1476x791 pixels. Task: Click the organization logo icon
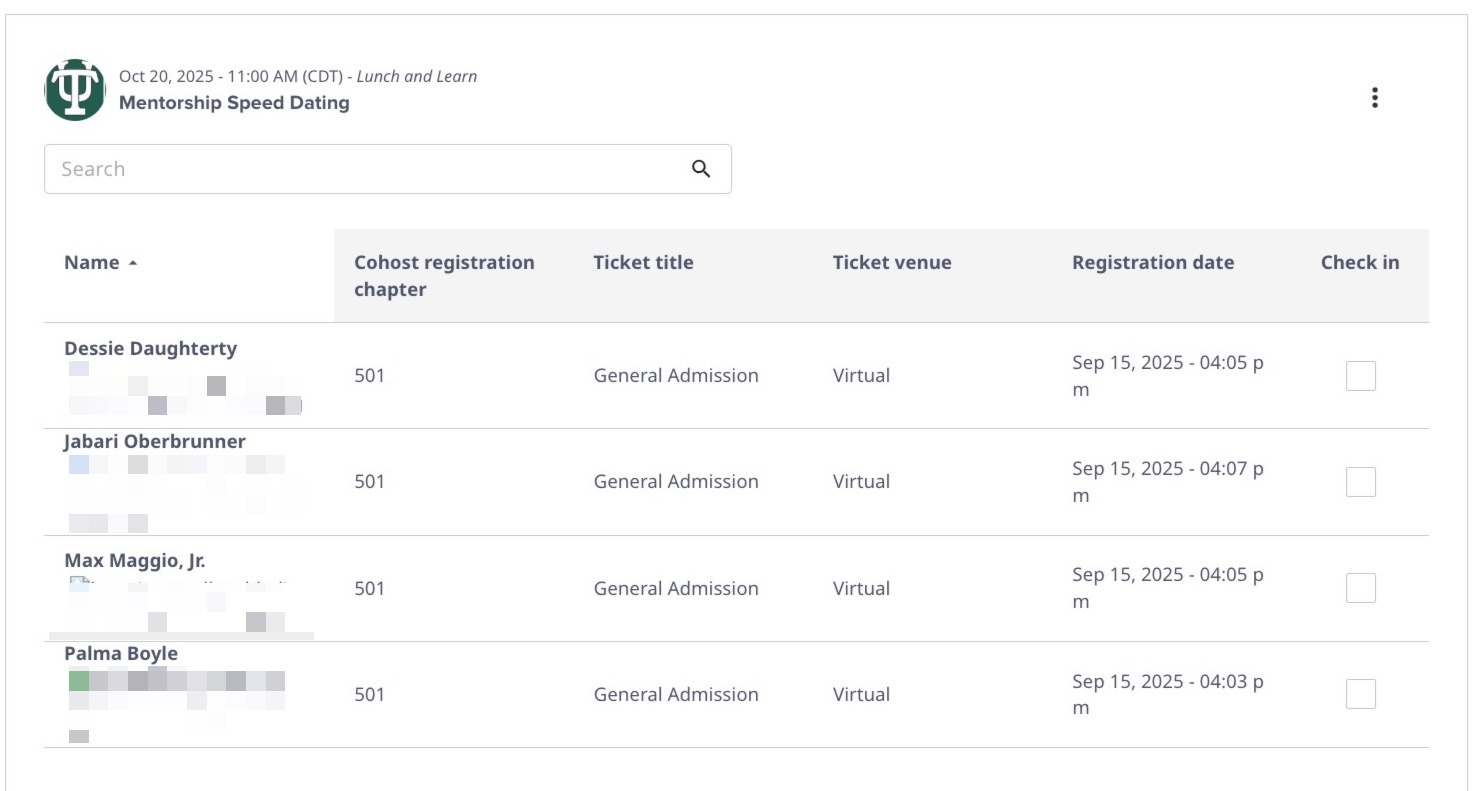[75, 90]
